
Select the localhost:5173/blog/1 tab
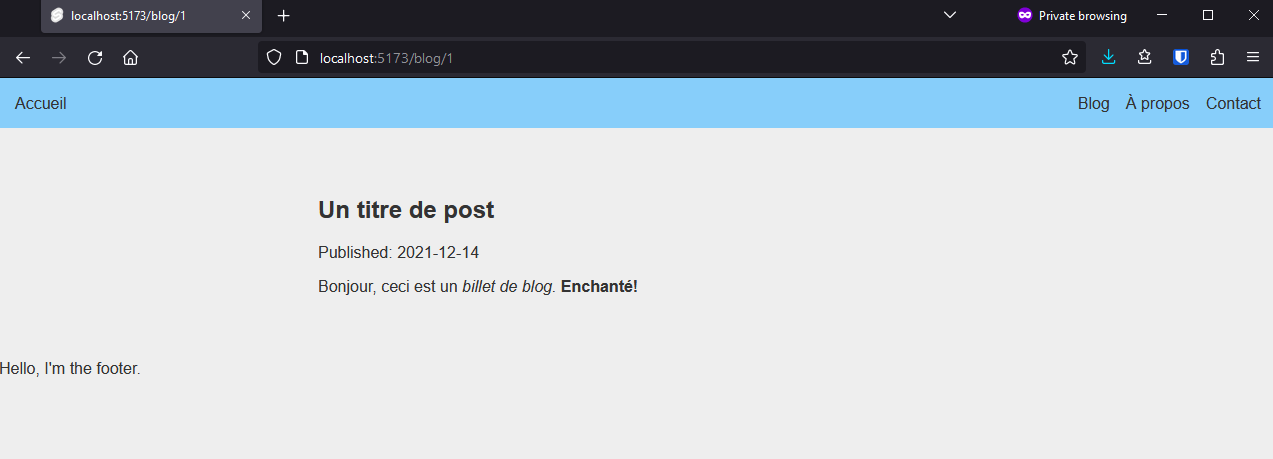tap(151, 16)
